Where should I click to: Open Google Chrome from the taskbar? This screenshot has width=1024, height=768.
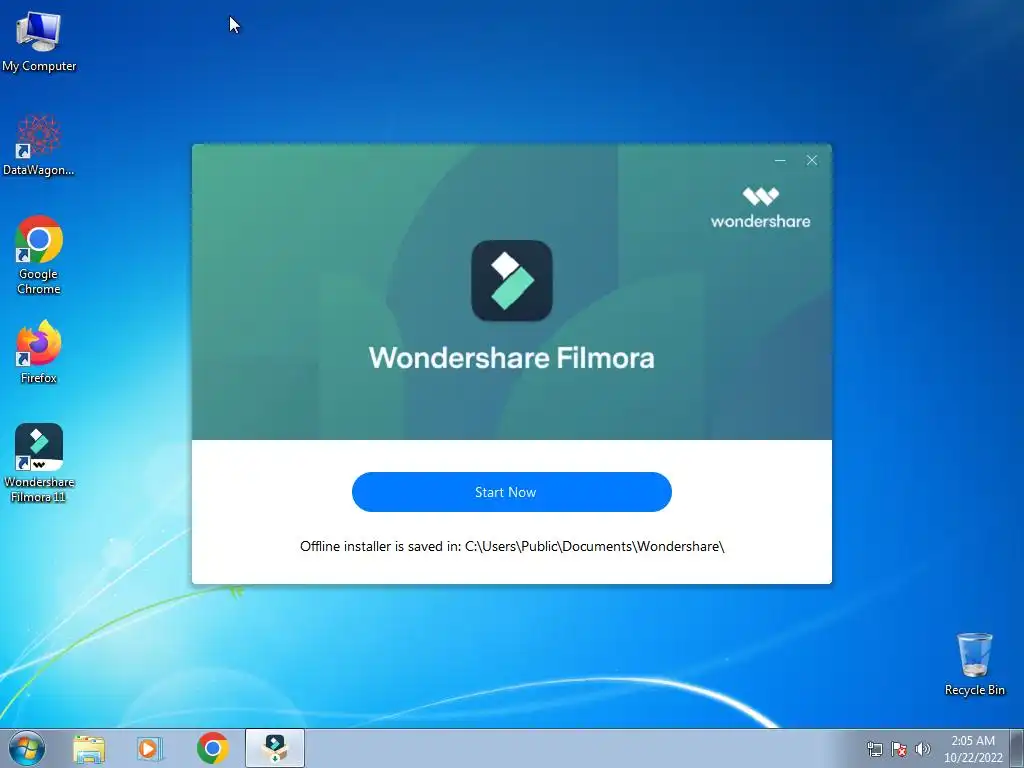point(212,748)
